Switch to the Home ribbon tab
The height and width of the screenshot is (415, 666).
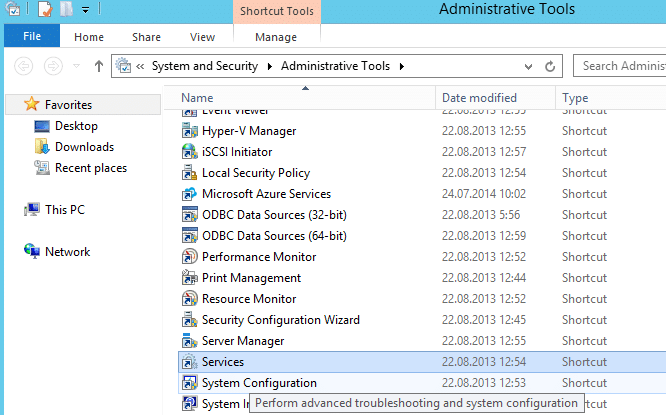tap(89, 37)
